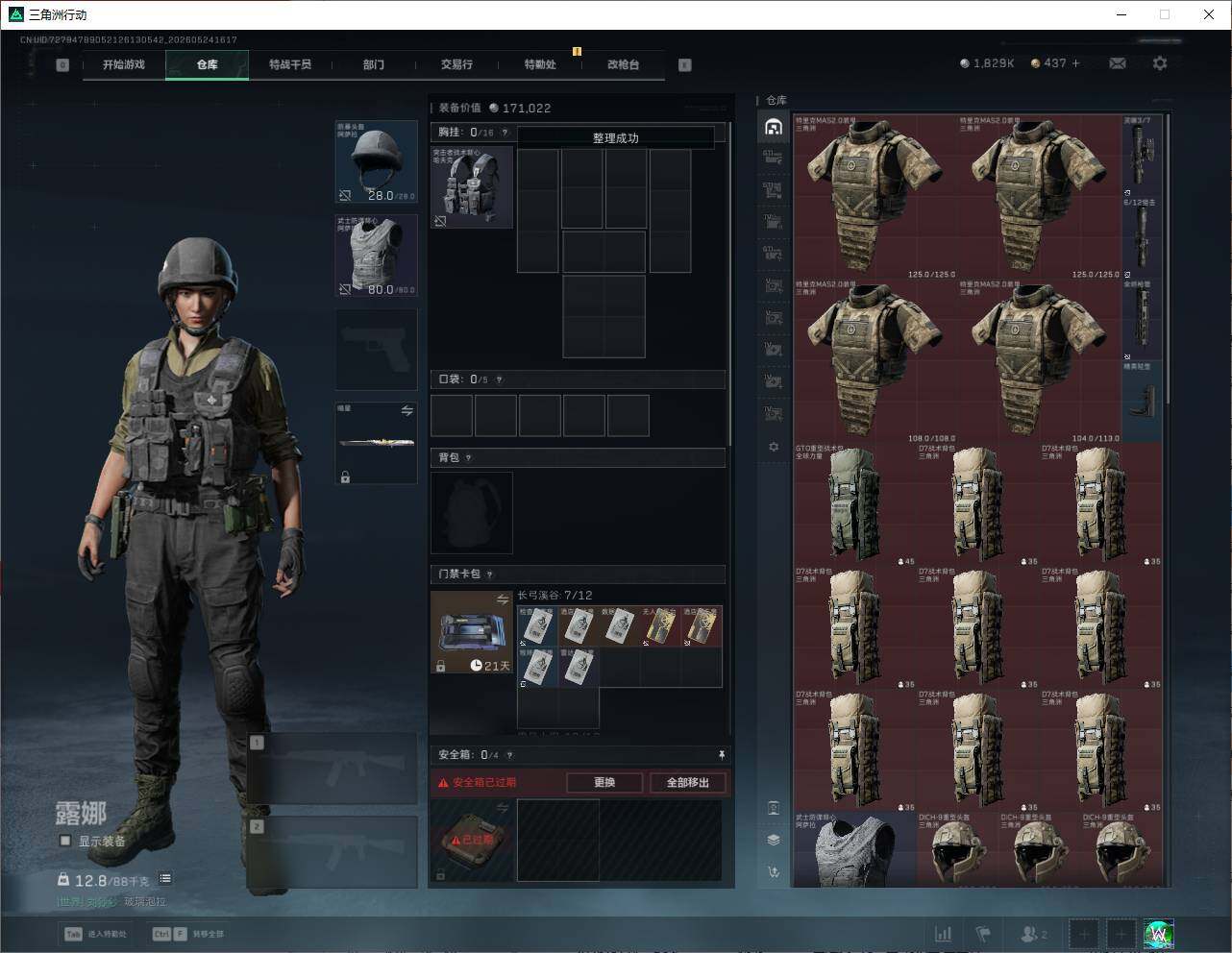This screenshot has height=953, width=1232.
Task: Click the empty pistol slot
Action: tap(376, 349)
